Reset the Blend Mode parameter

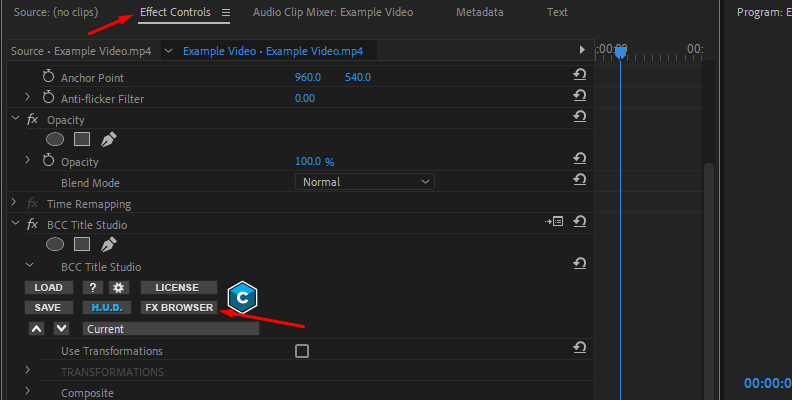[x=579, y=181]
